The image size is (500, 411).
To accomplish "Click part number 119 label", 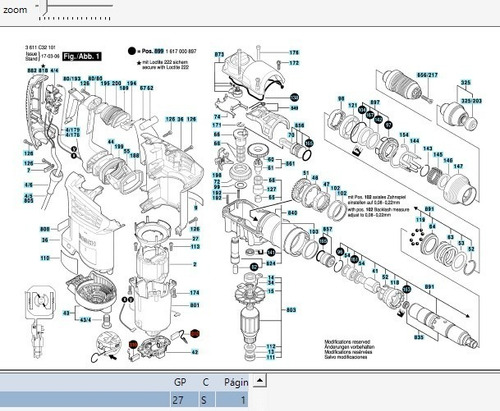I will tap(420, 220).
